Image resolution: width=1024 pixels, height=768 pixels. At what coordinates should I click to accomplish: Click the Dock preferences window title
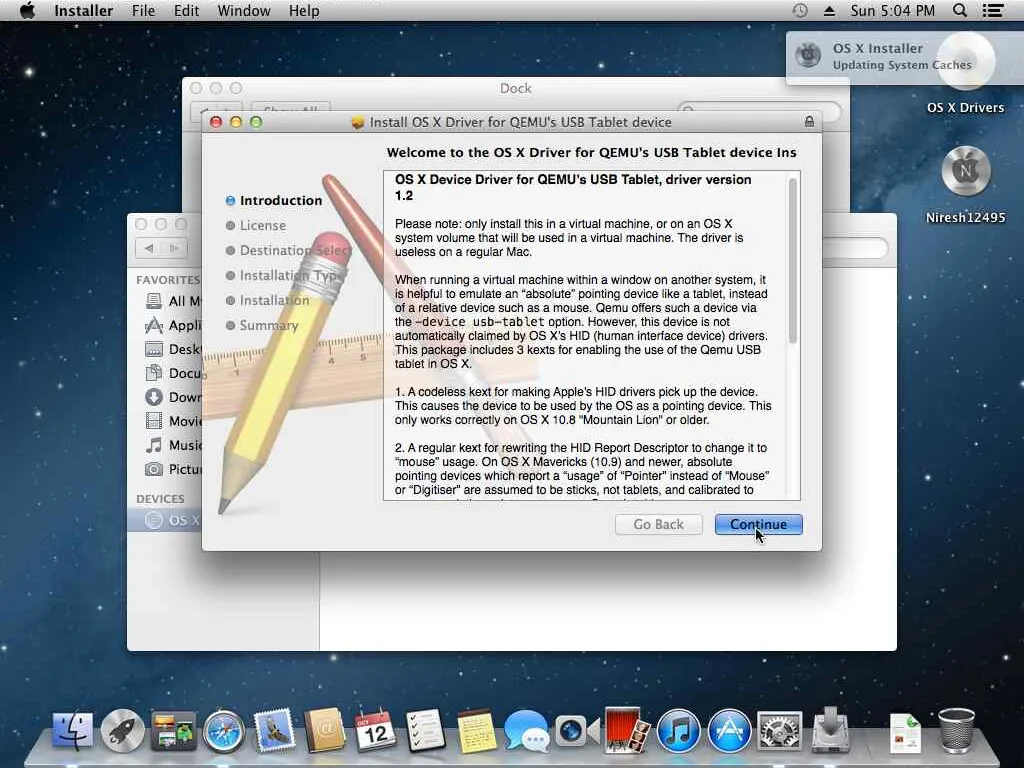pyautogui.click(x=515, y=88)
